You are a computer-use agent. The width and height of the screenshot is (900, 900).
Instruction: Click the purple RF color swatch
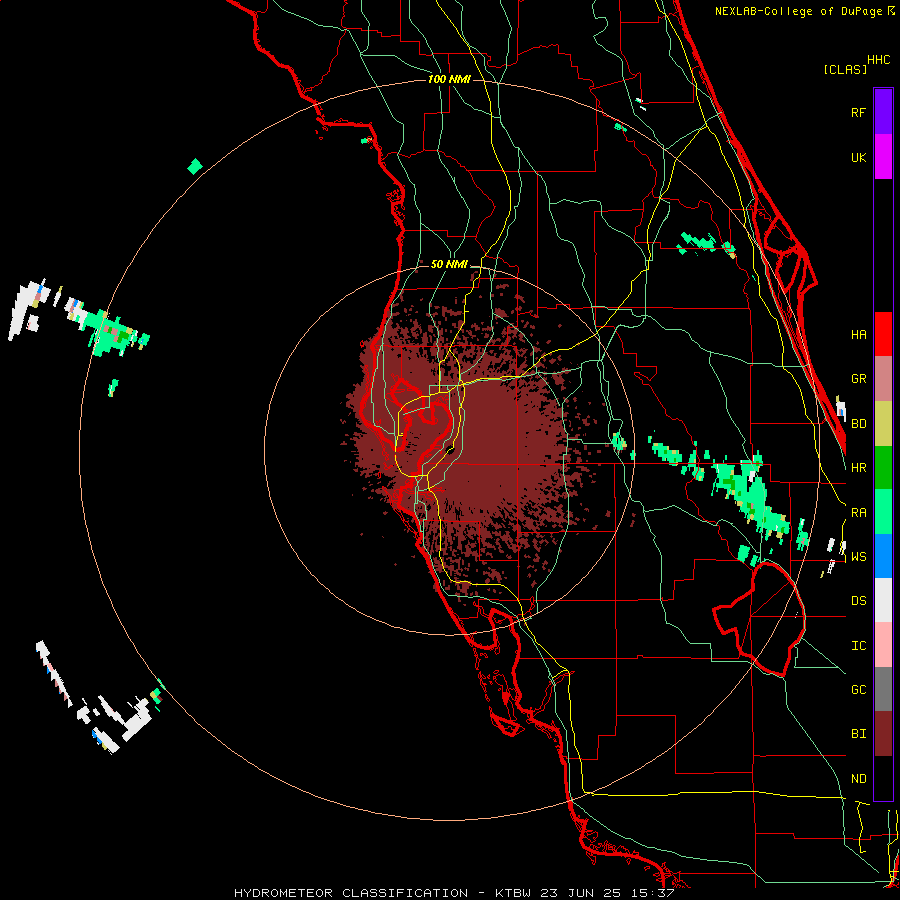click(883, 112)
